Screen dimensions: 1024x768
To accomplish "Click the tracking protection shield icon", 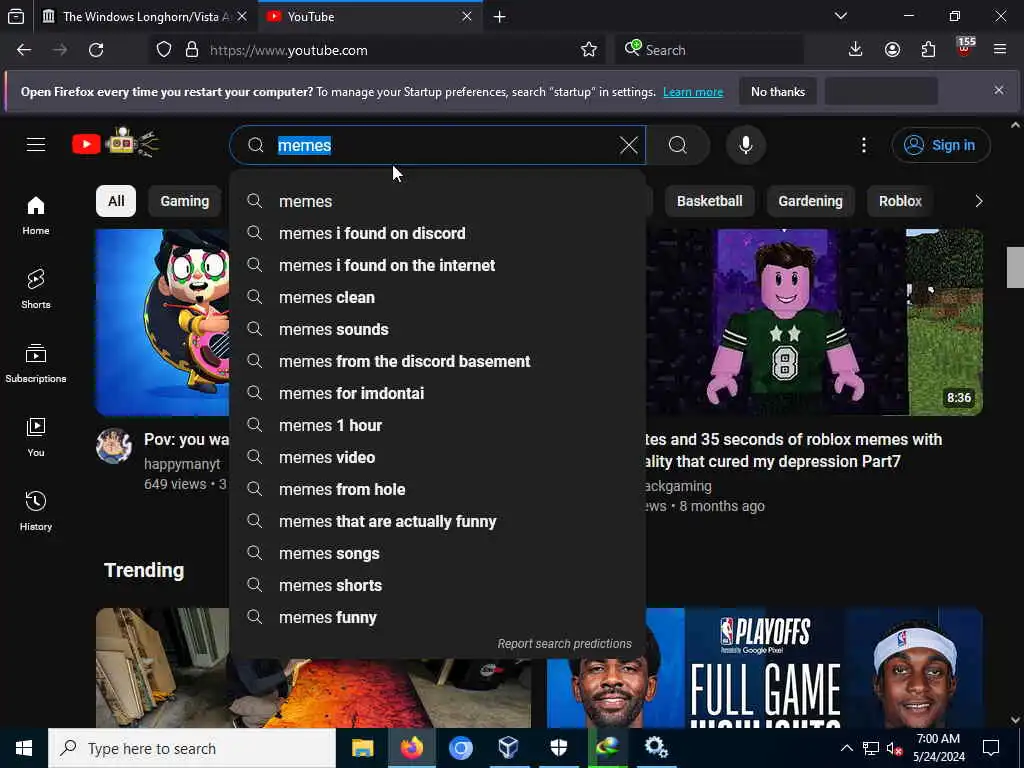I will 164,50.
